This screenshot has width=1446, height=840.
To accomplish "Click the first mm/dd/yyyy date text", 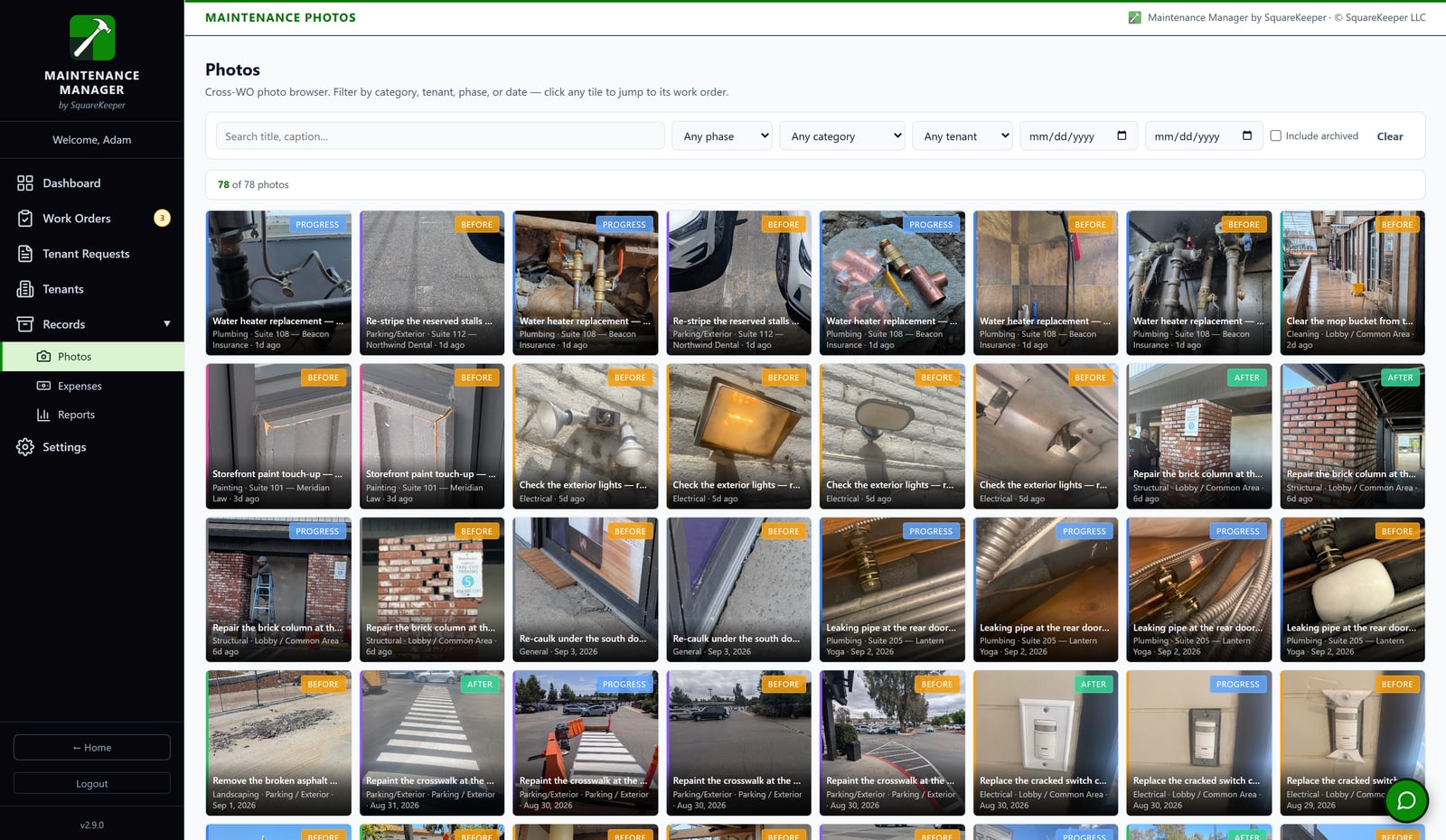I will tap(1061, 136).
